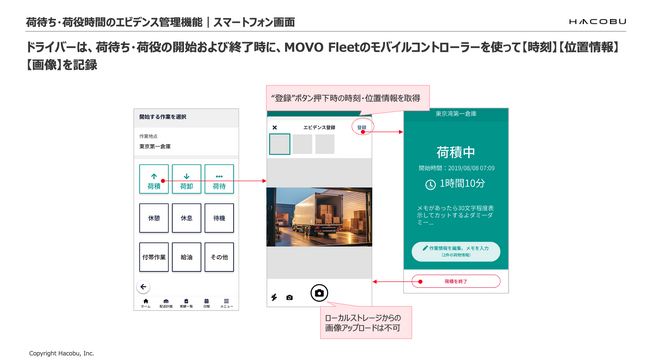Select the 荷待 waiting tile with dots
650x361 pixels.
pos(219,179)
